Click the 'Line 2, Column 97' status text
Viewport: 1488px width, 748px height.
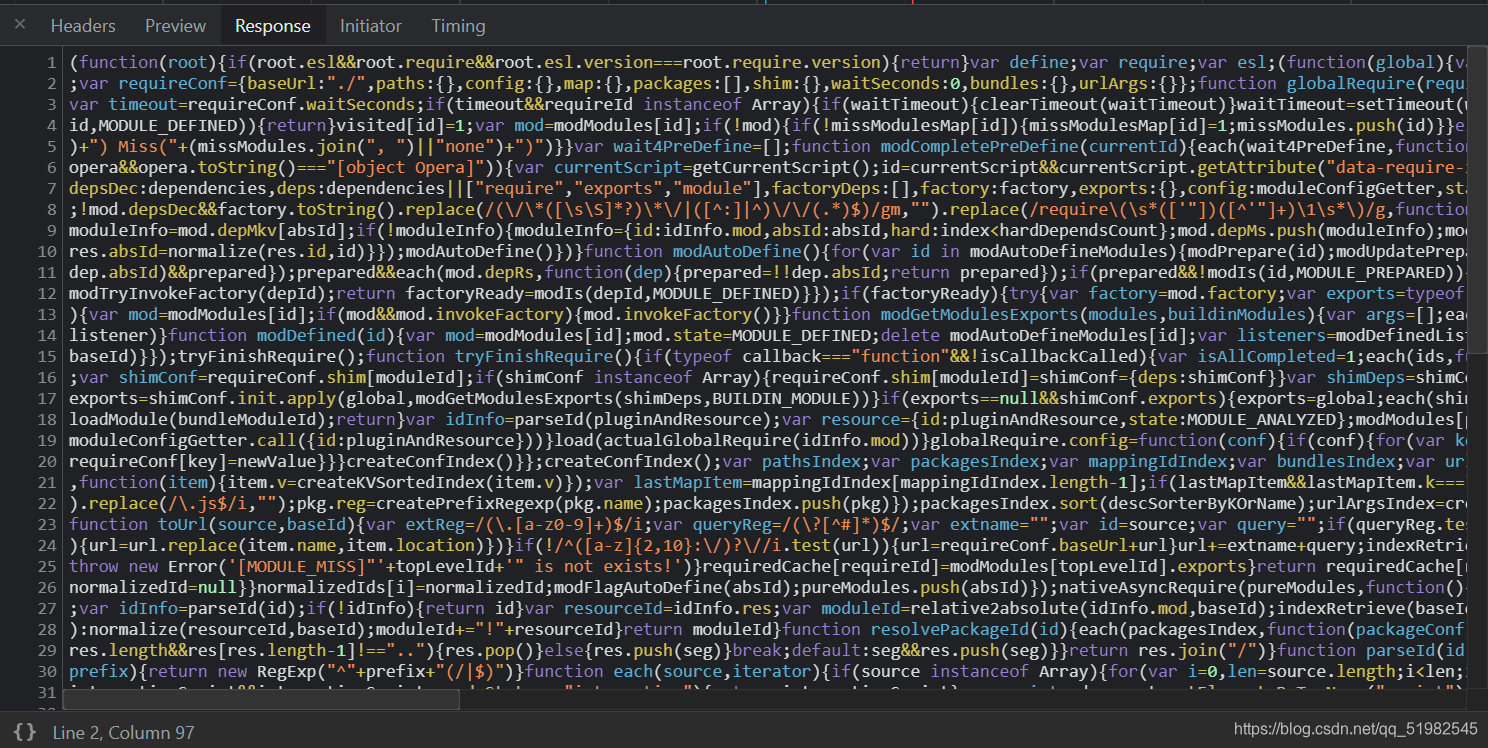point(123,732)
